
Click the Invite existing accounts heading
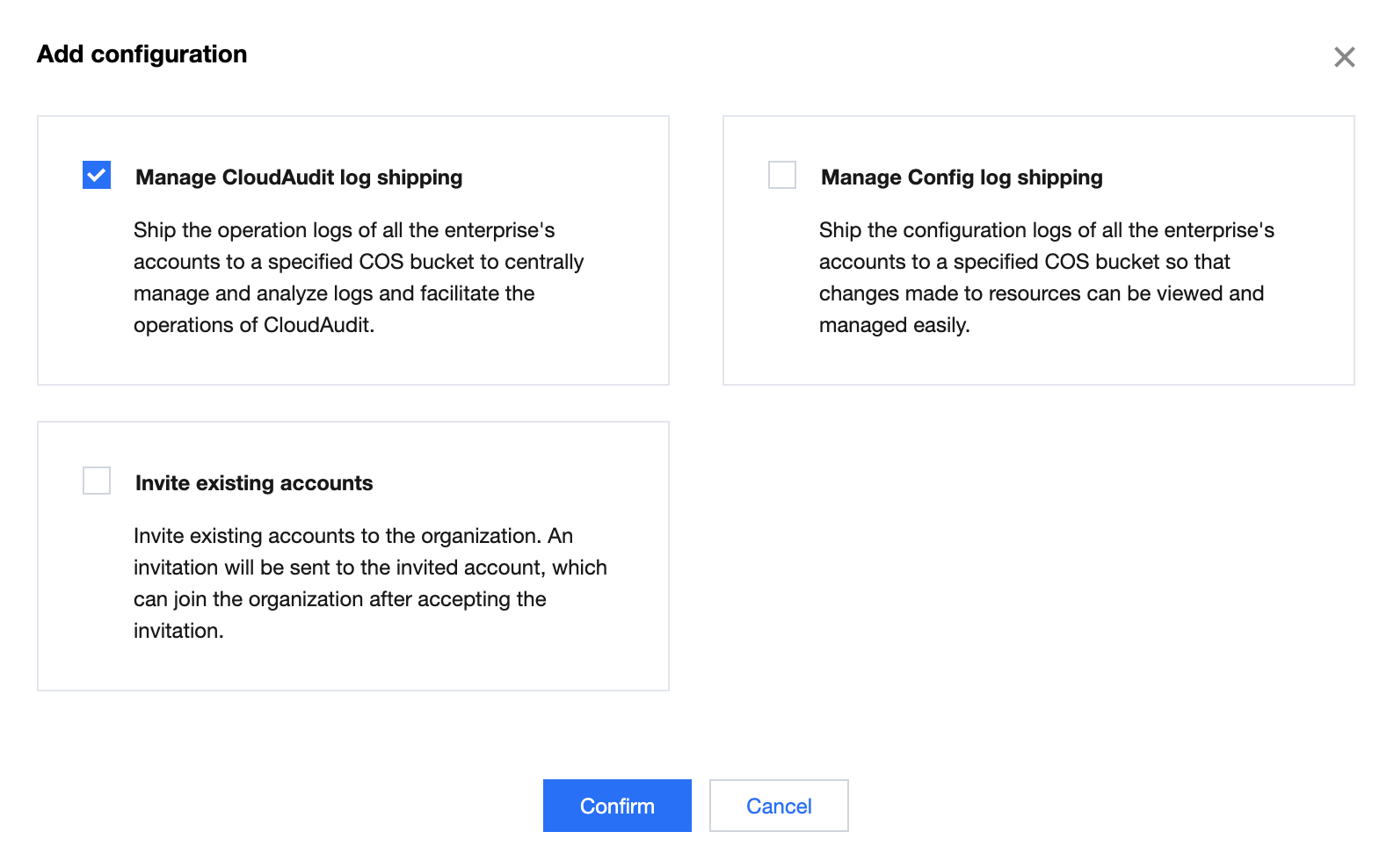(x=254, y=483)
